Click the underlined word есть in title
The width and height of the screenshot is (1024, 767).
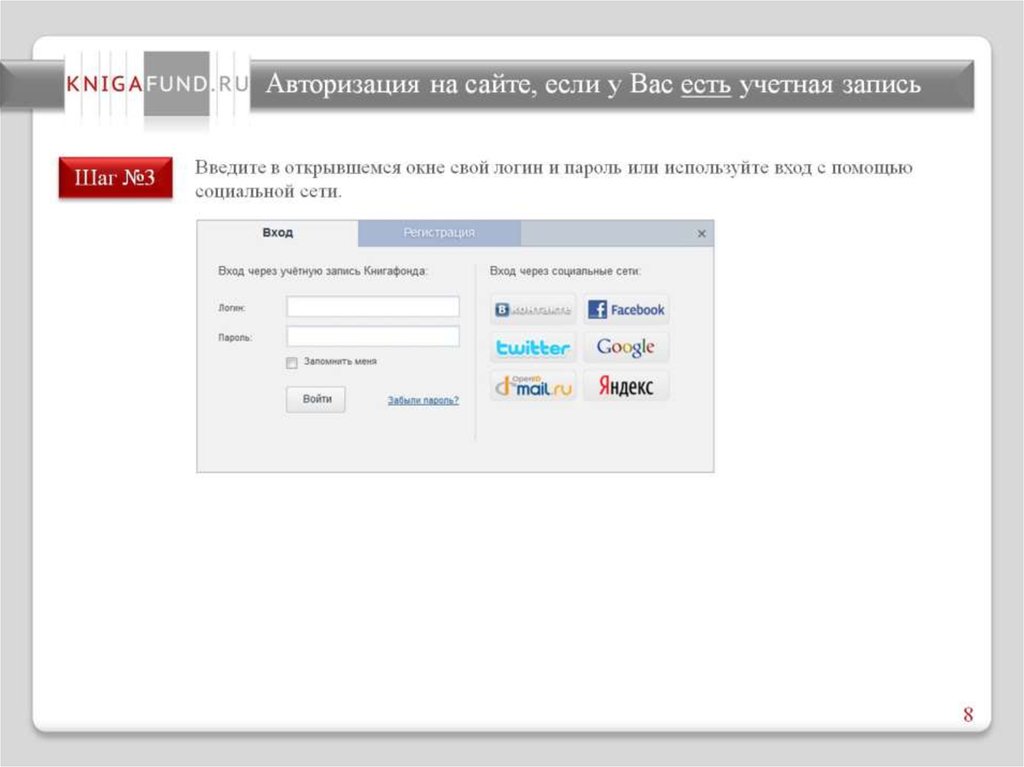coord(706,84)
